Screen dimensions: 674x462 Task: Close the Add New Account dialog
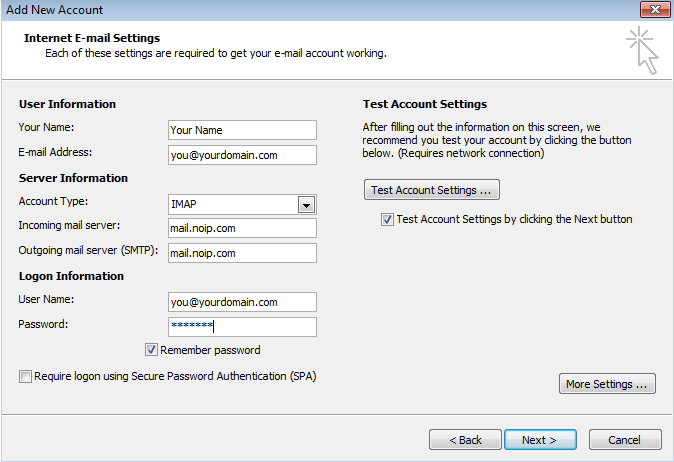655,9
